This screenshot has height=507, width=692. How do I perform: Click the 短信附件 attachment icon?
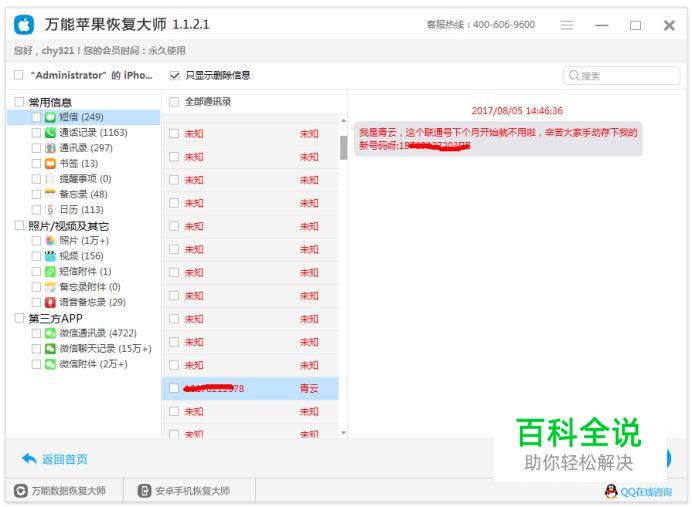click(50, 271)
